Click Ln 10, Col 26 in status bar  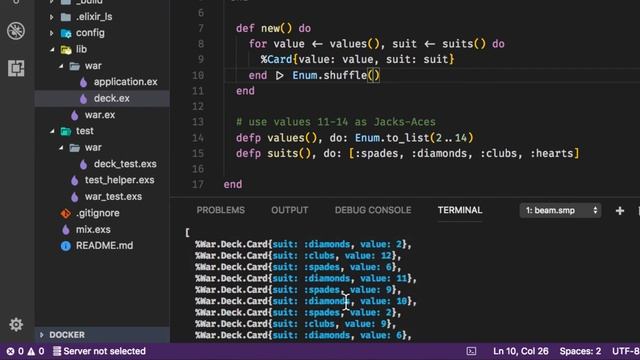[520, 351]
